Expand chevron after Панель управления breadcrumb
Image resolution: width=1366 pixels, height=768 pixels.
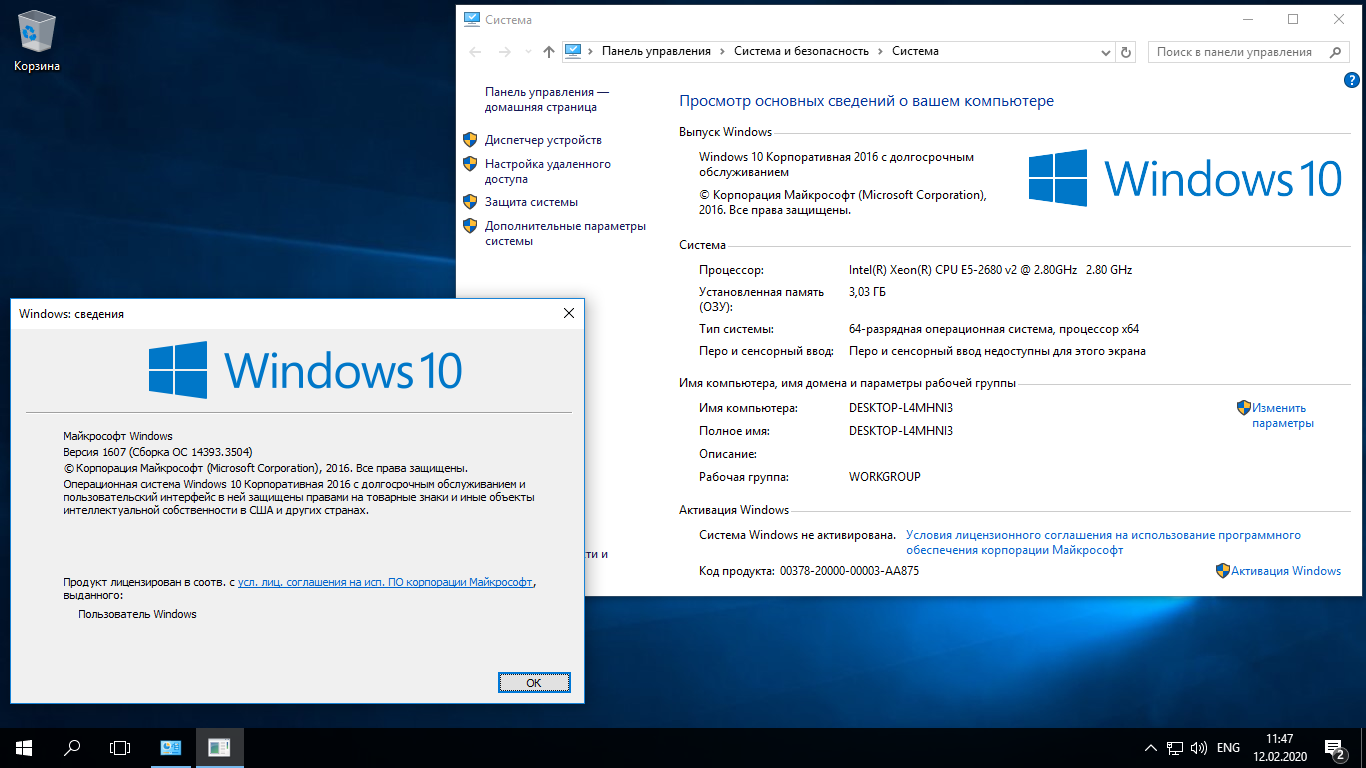[x=723, y=51]
